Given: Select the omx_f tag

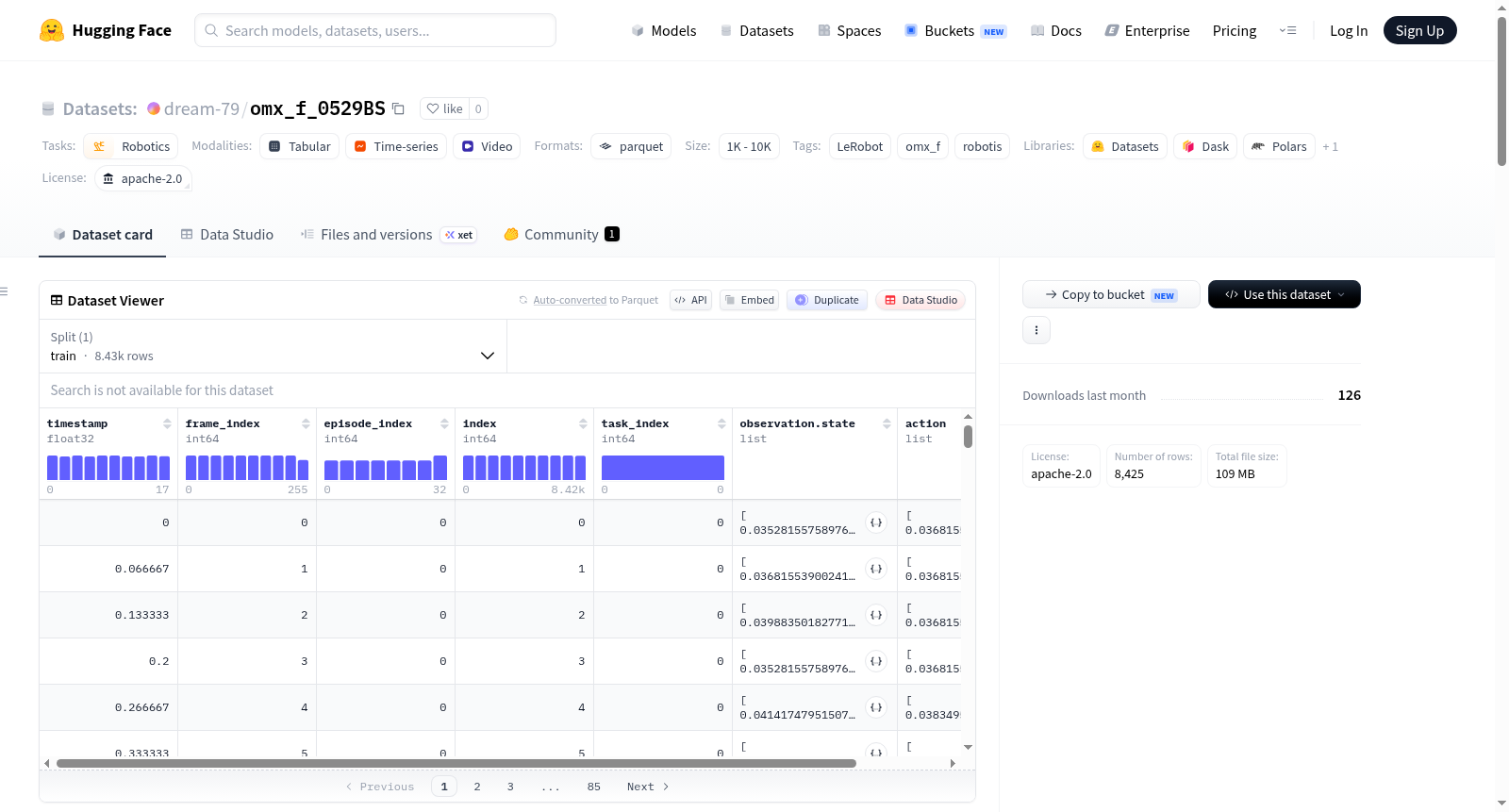Looking at the screenshot, I should tap(923, 146).
